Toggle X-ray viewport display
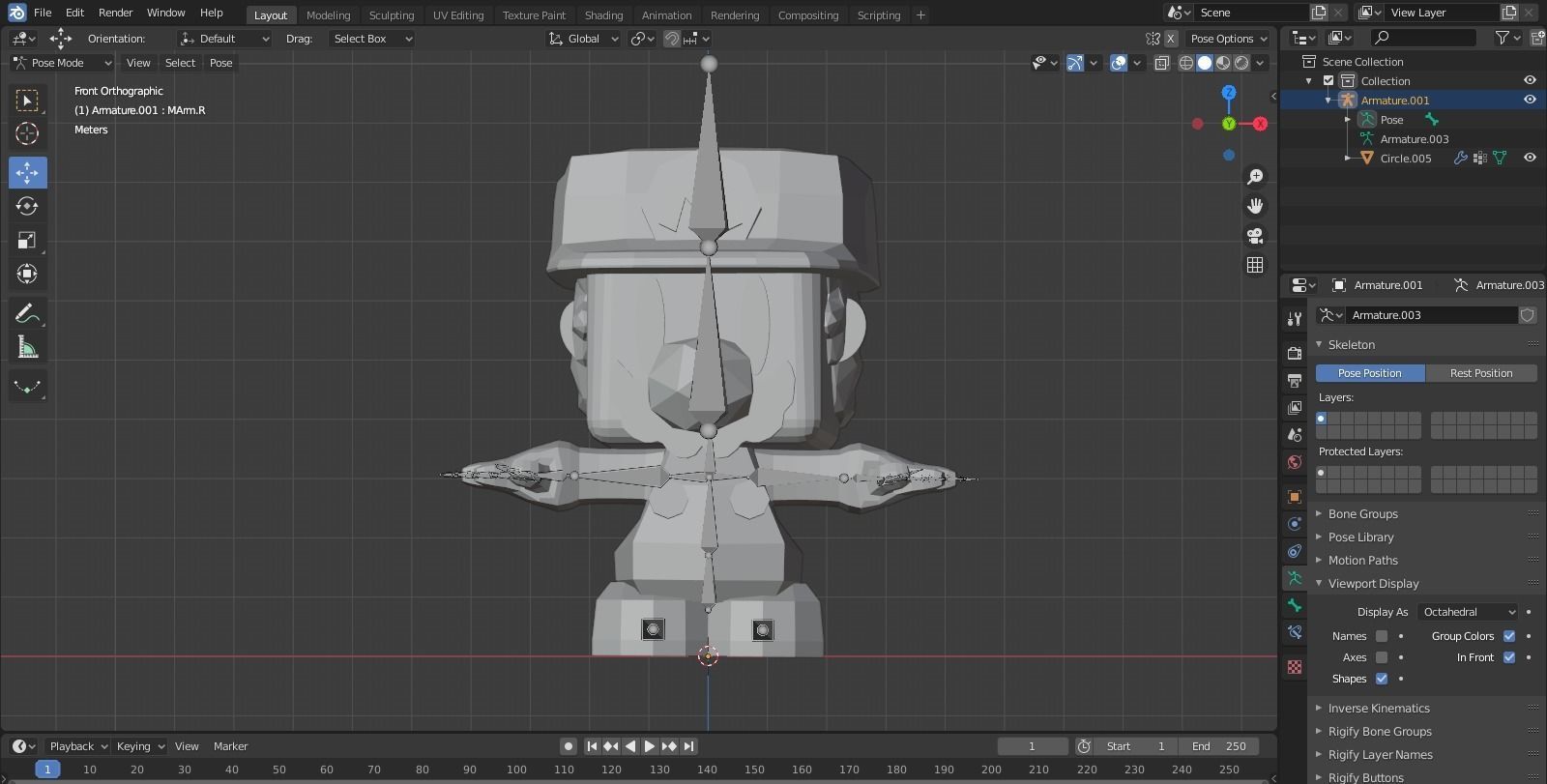Image resolution: width=1547 pixels, height=784 pixels. pyautogui.click(x=1162, y=63)
